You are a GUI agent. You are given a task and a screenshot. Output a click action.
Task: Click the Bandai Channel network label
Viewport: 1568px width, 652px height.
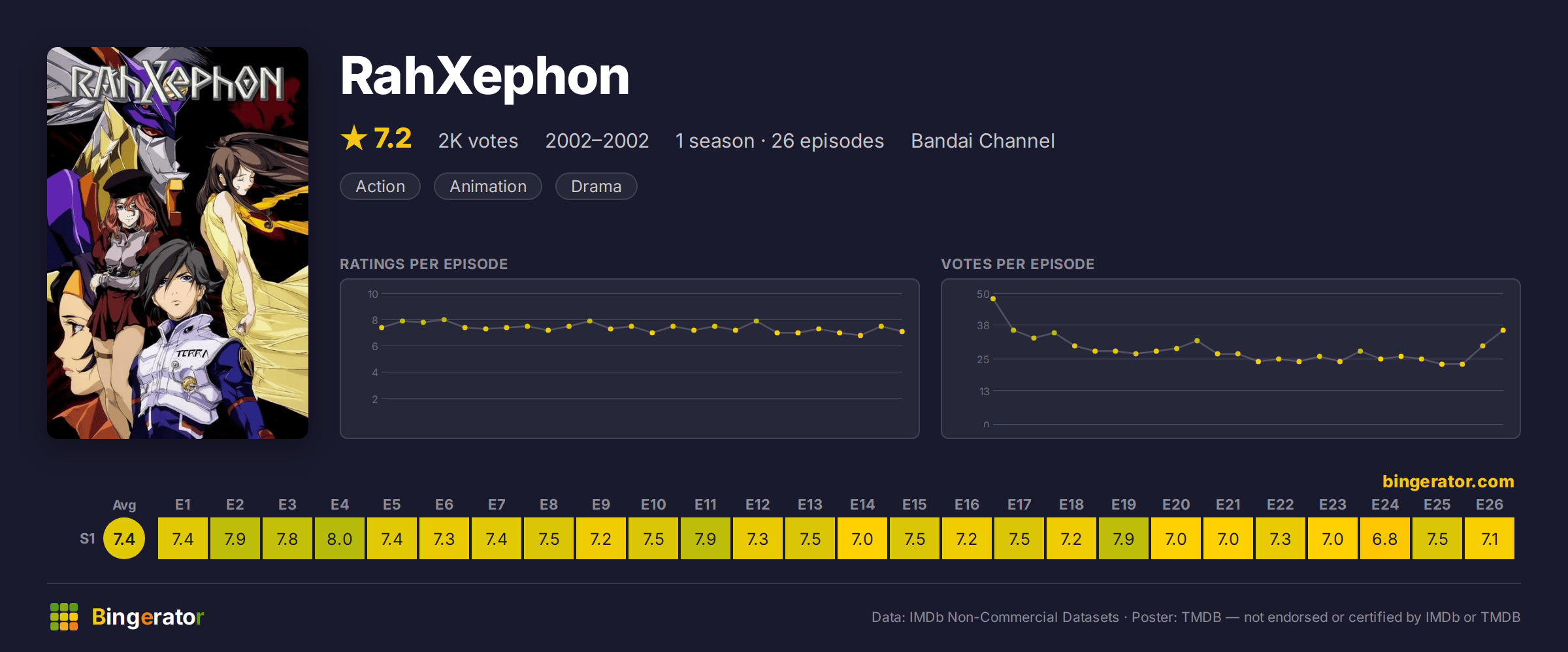pos(983,140)
